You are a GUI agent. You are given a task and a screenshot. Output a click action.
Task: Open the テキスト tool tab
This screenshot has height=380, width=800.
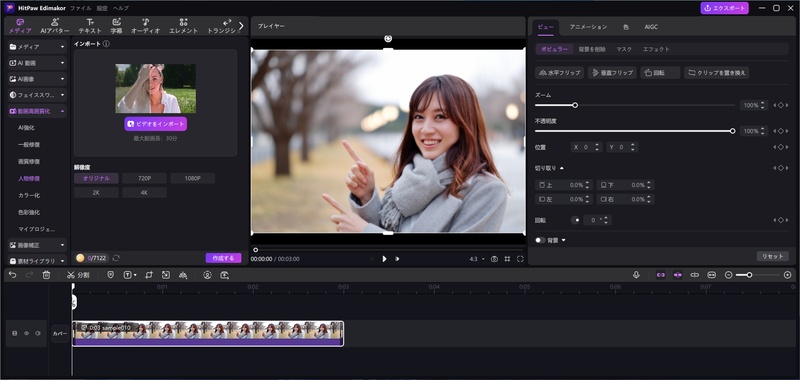[x=90, y=26]
